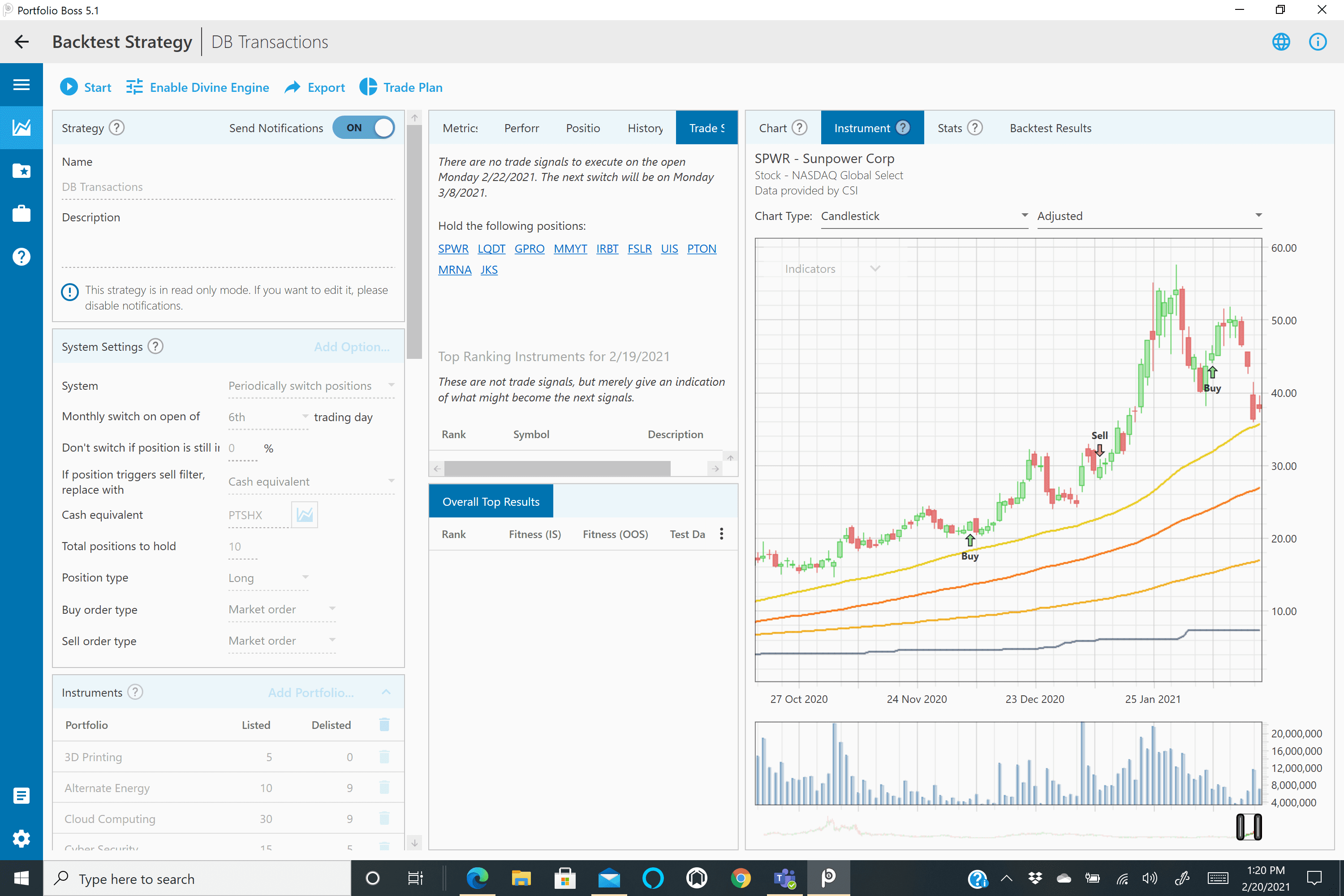Switch to the Stats tab

click(x=949, y=128)
